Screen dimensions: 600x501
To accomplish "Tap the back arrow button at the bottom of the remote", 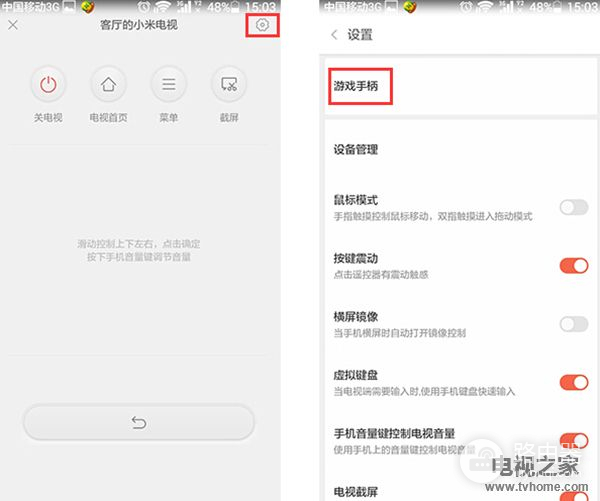I will 139,423.
